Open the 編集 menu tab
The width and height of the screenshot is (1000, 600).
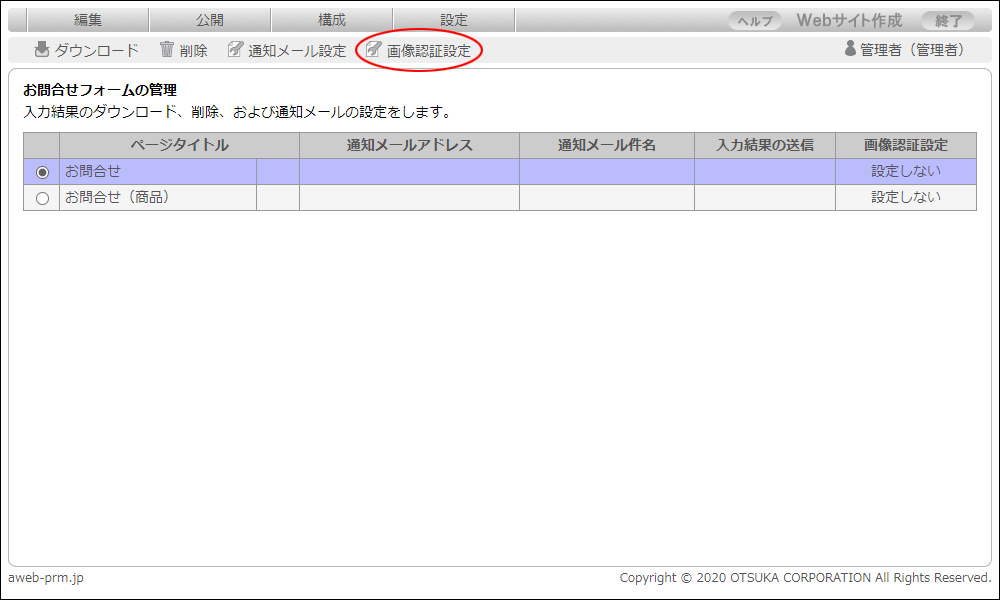pyautogui.click(x=88, y=20)
